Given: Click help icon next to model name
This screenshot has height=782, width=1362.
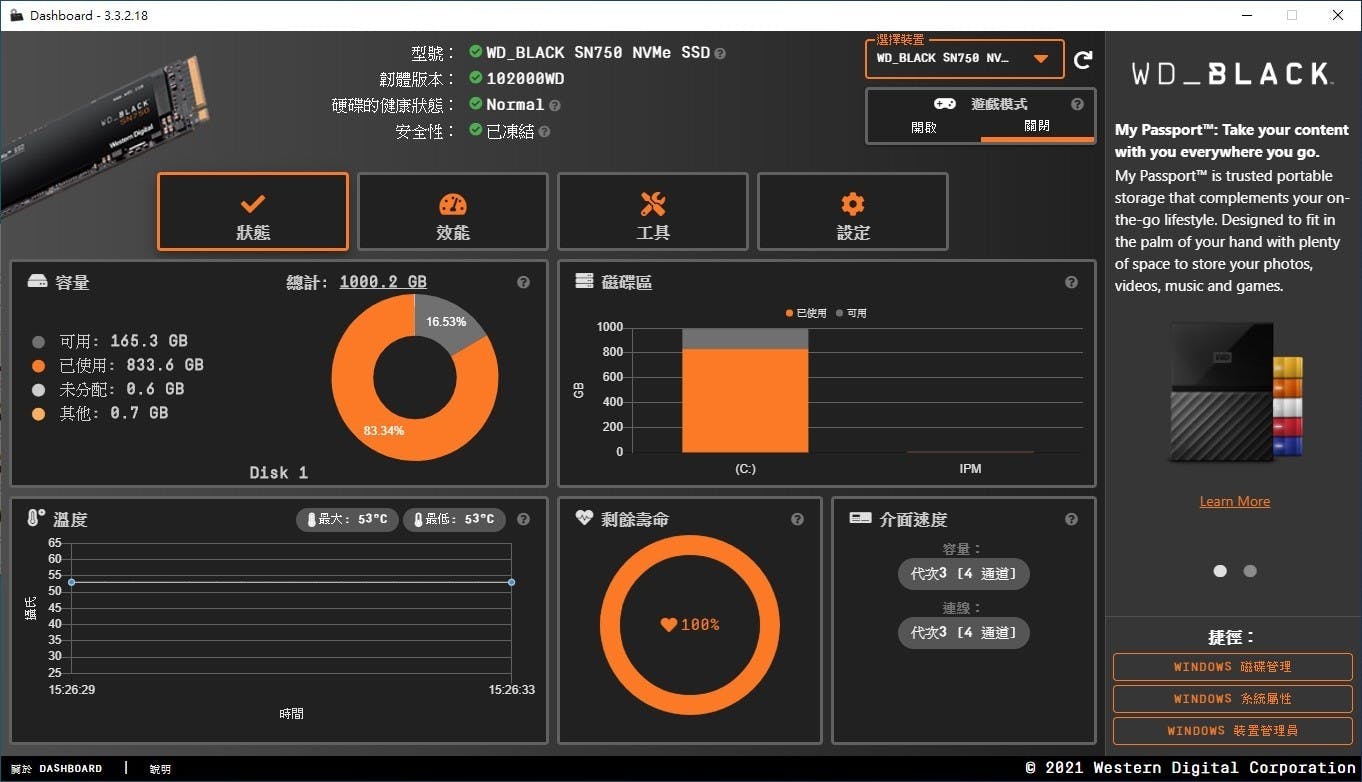Looking at the screenshot, I should [x=720, y=53].
